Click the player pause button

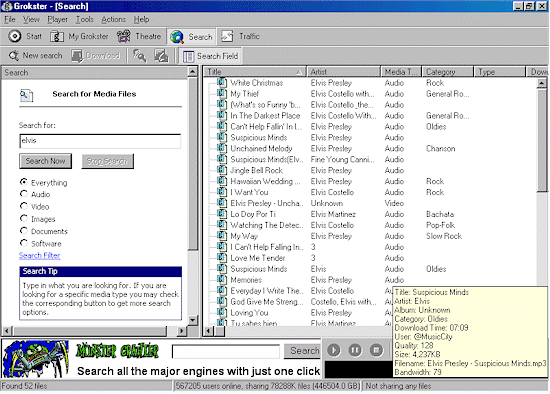click(355, 350)
